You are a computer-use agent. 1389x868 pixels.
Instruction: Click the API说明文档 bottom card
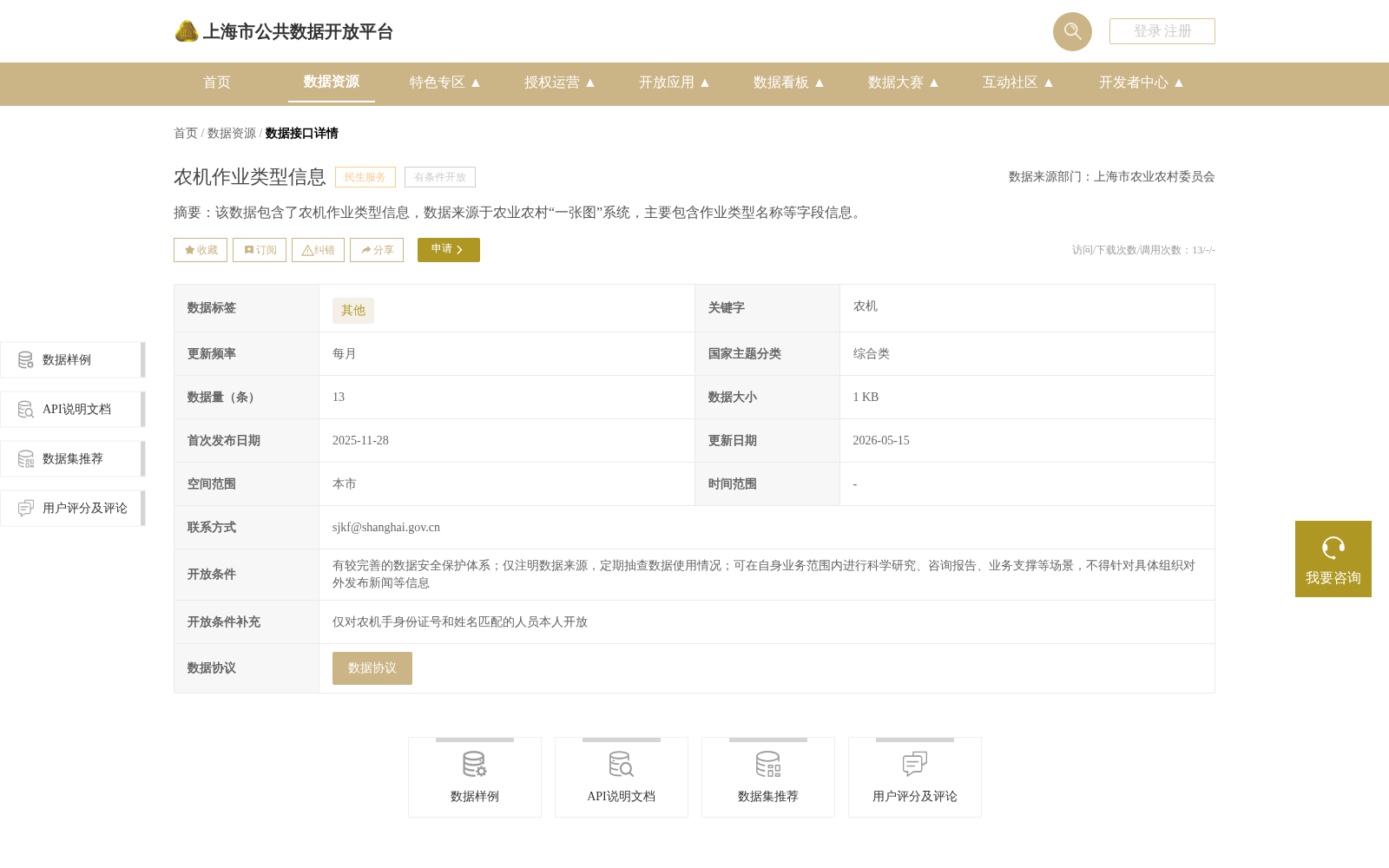coord(622,778)
